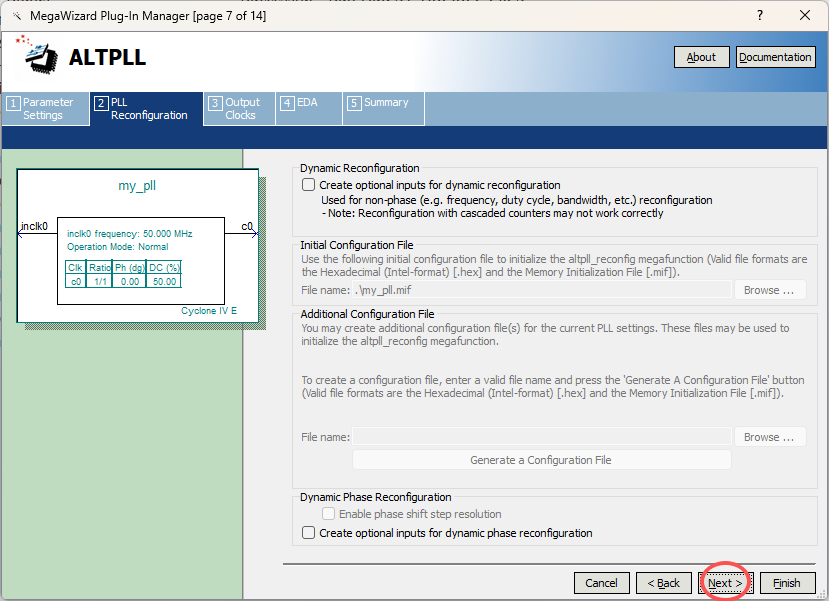Click the initial file name field my_pll.mif
This screenshot has height=601, width=829.
pos(542,290)
